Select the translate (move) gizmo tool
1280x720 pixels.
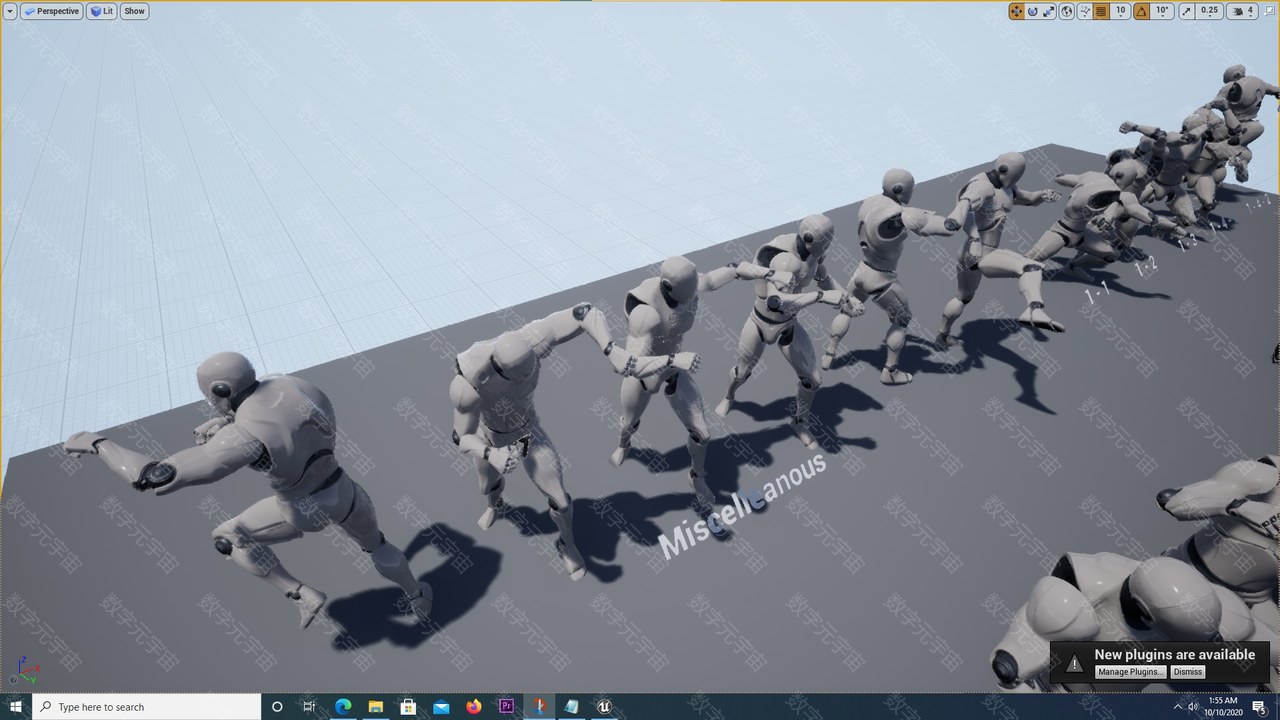pos(1016,11)
